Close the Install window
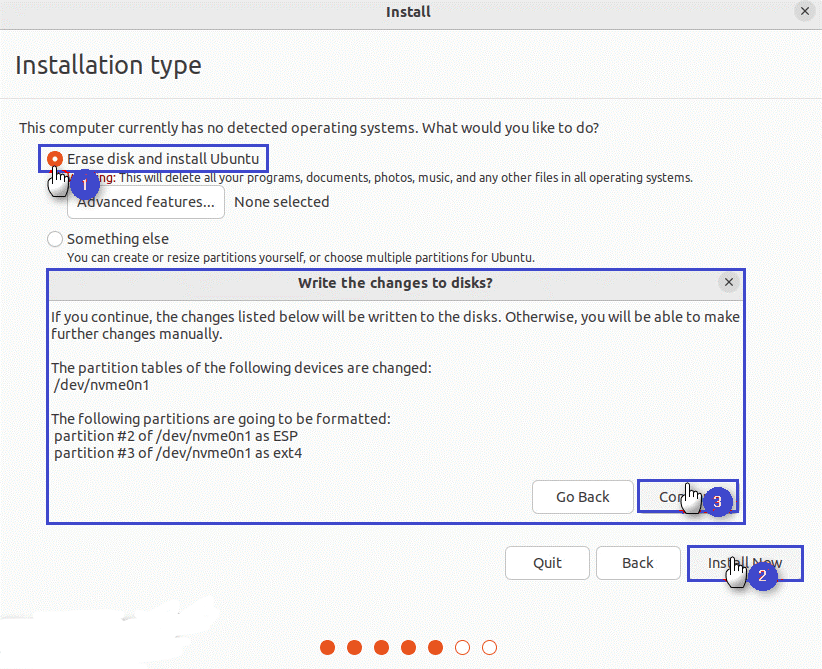The height and width of the screenshot is (669, 822). click(804, 12)
